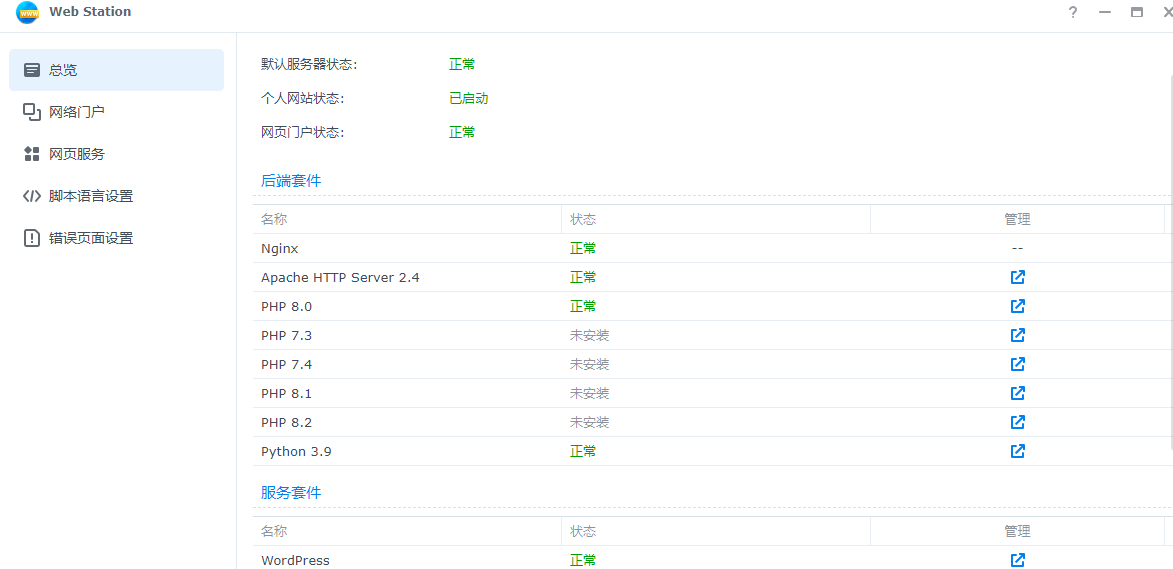Open the Apache HTTP Server 2.4 management link icon
1173x569 pixels.
coord(1017,277)
